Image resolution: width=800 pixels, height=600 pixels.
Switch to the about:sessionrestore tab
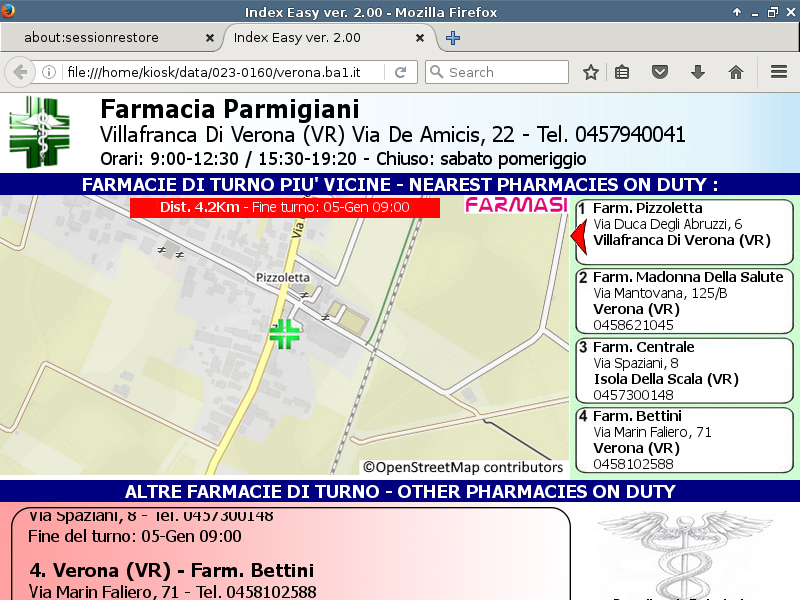105,38
